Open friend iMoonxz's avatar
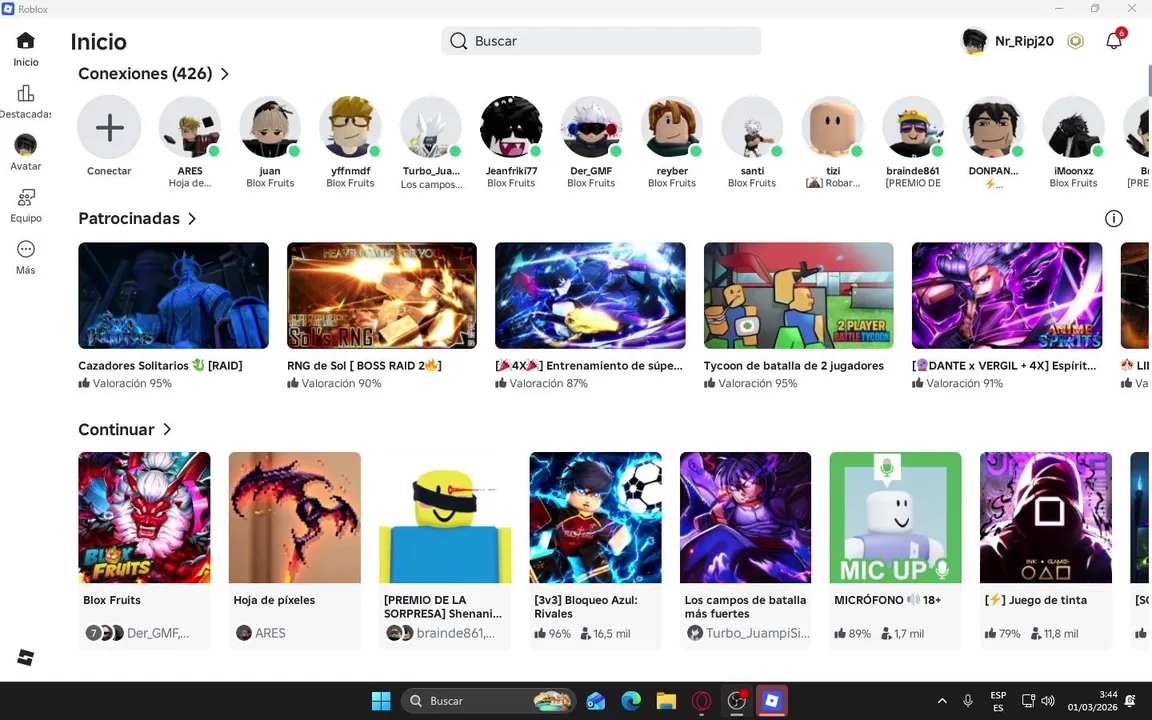The image size is (1152, 720). click(x=1073, y=127)
